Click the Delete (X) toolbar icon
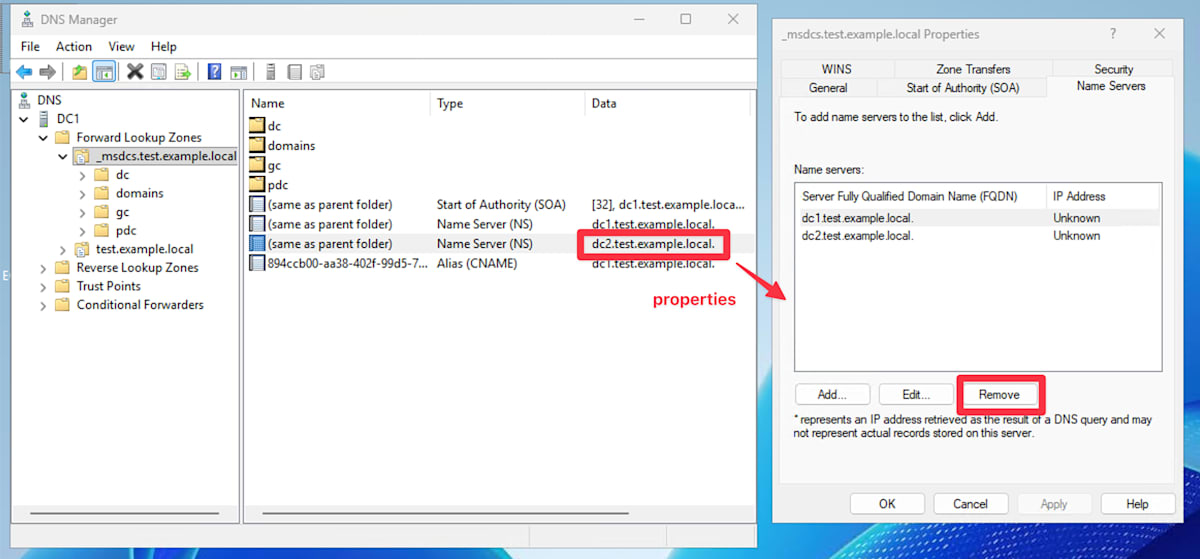The width and height of the screenshot is (1200, 559). 135,72
